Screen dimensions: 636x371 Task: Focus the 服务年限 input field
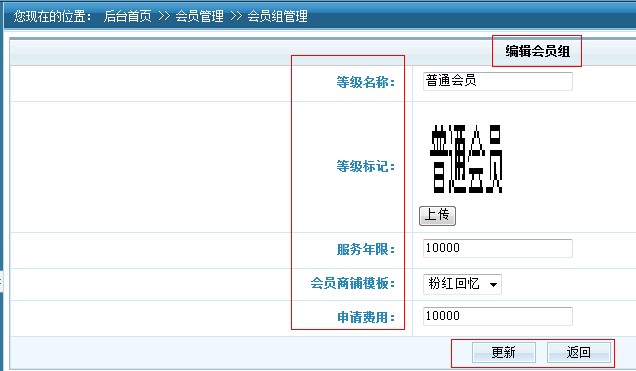498,248
